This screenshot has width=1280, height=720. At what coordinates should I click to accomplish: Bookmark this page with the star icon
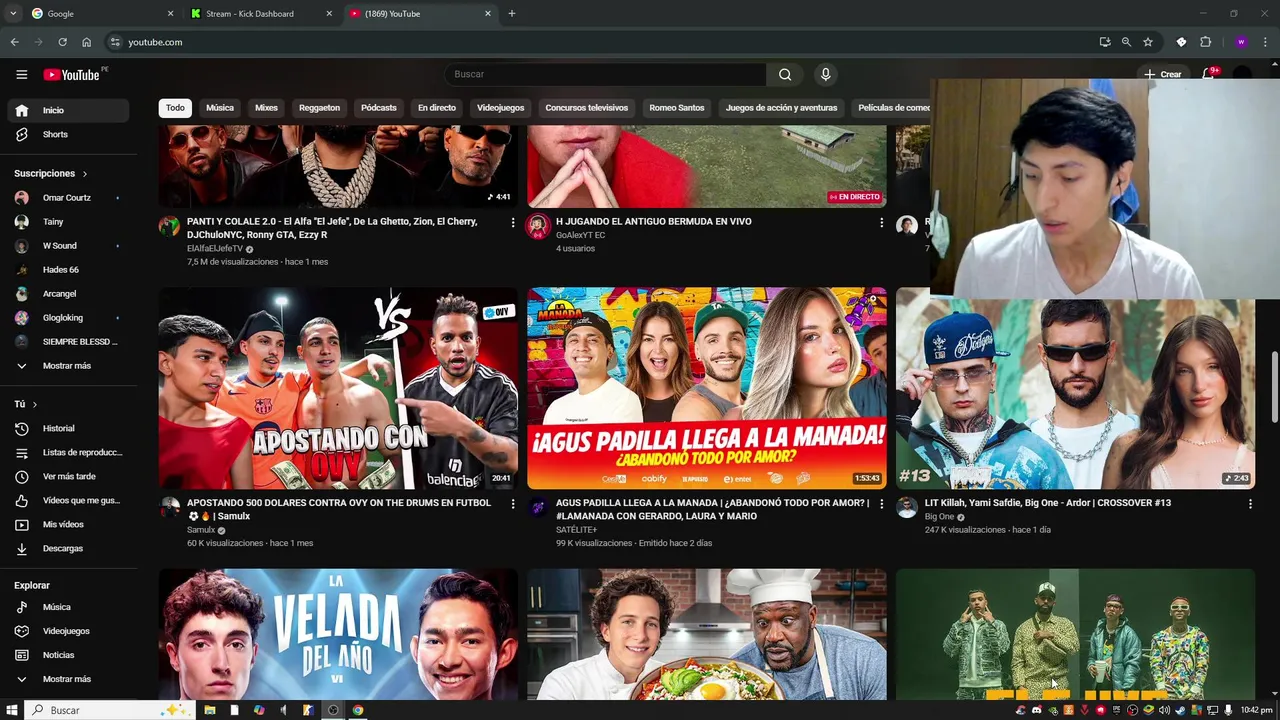click(1148, 42)
